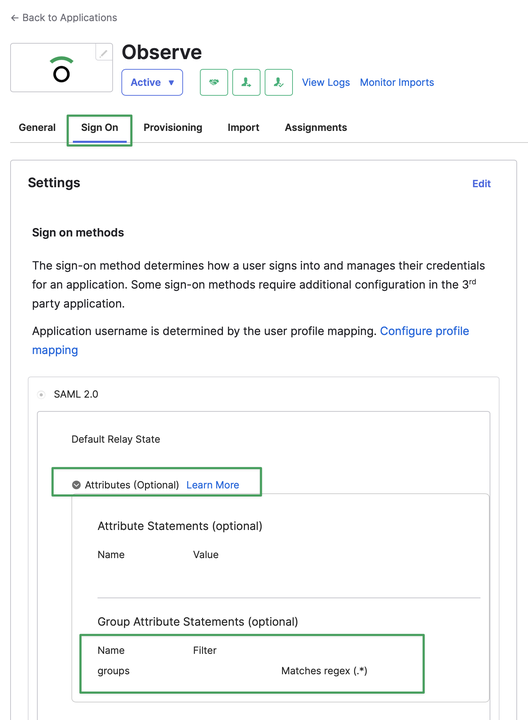This screenshot has height=720, width=528.
Task: Click the Value column header
Action: (206, 555)
